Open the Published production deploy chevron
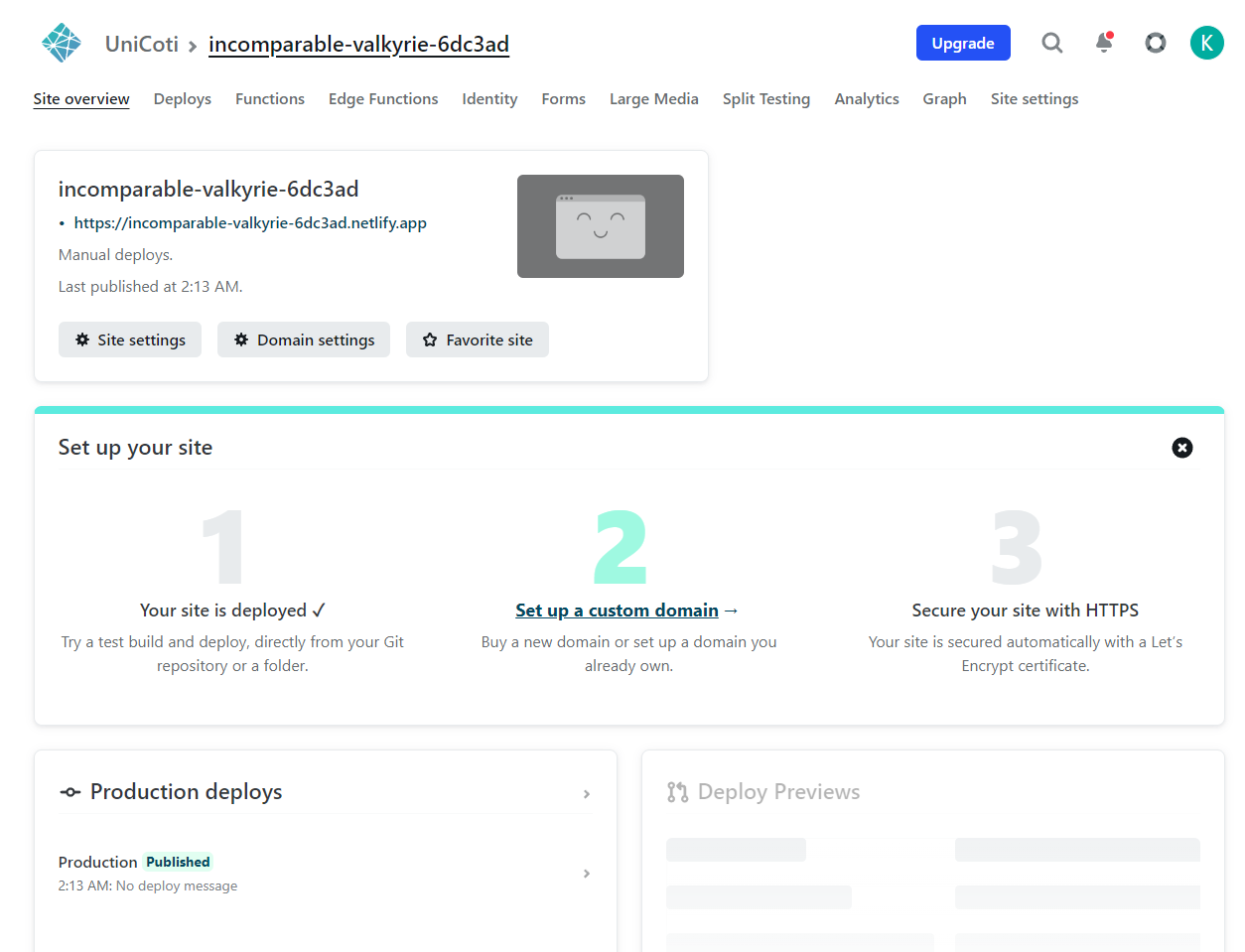Image resolution: width=1245 pixels, height=952 pixels. pyautogui.click(x=587, y=874)
